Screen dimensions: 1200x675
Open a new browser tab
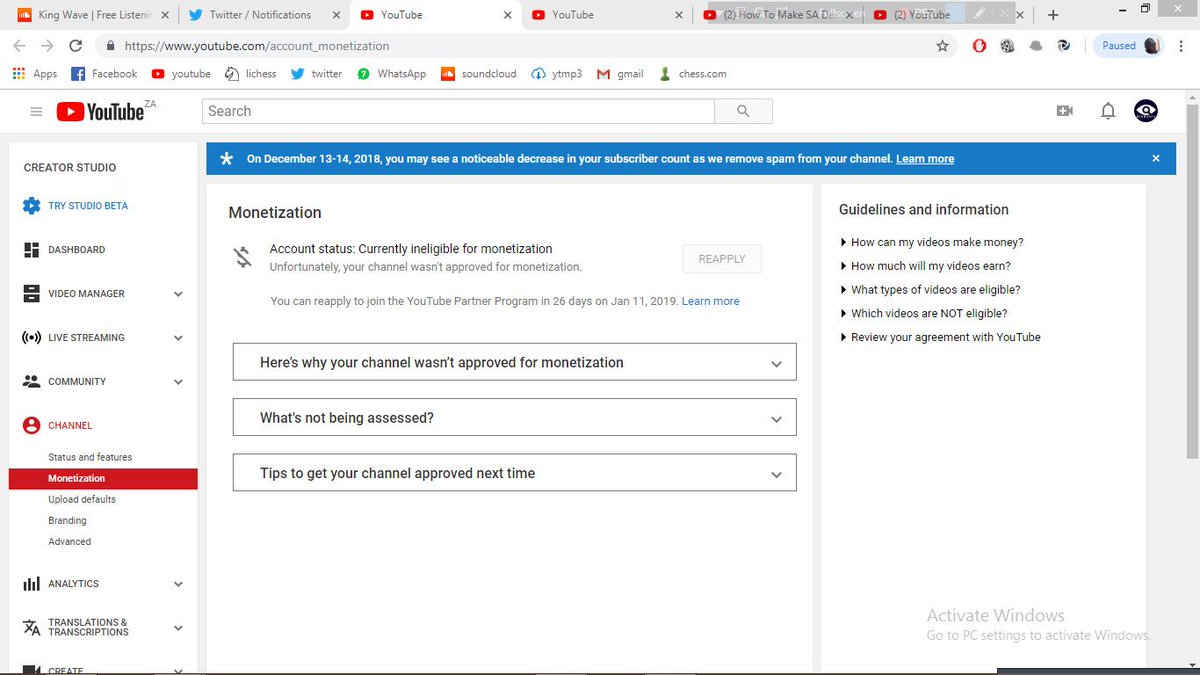pyautogui.click(x=1052, y=15)
